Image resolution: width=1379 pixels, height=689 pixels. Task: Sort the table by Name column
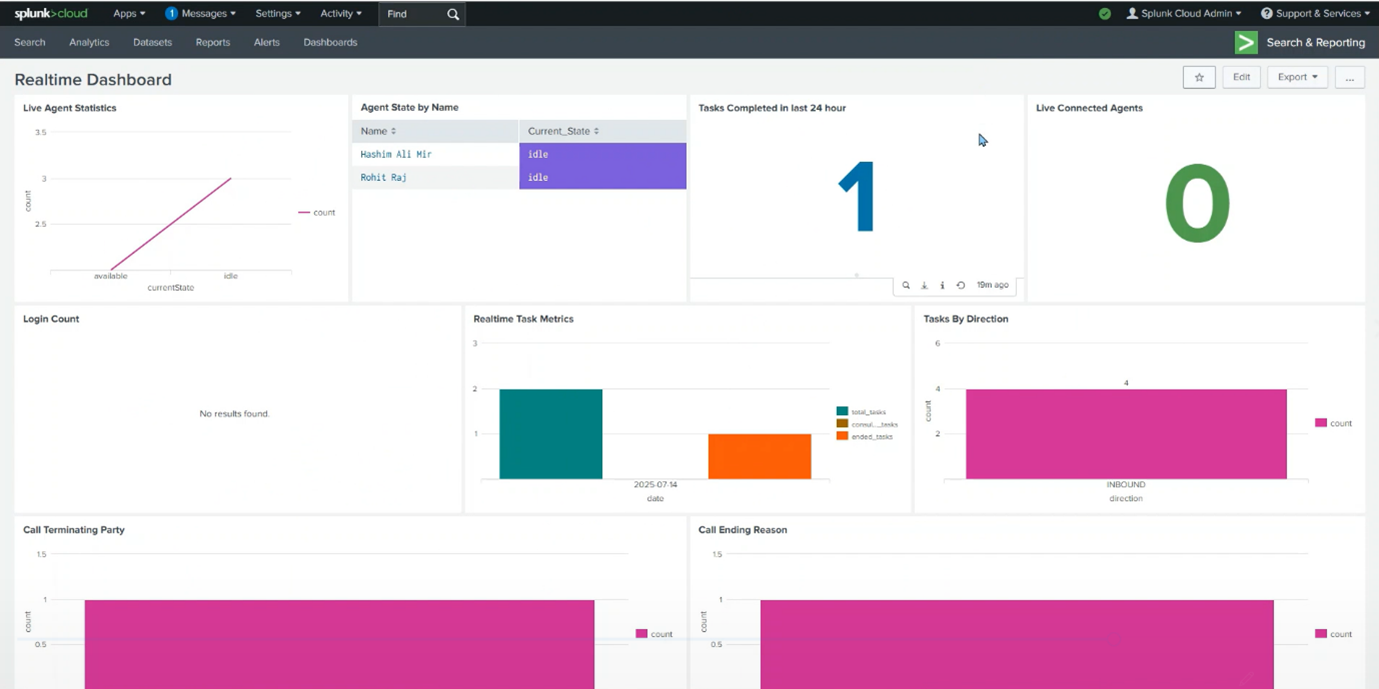point(377,131)
